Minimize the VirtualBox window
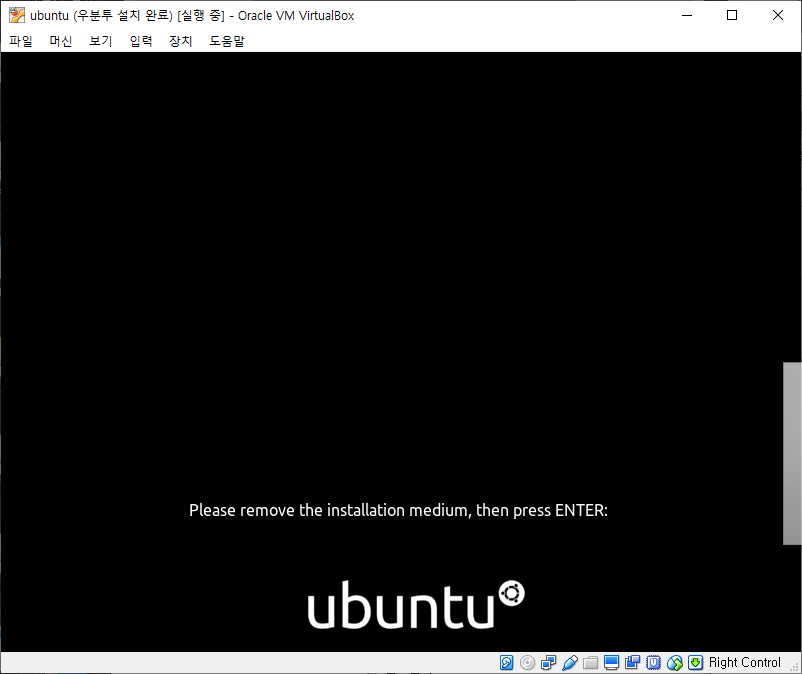802x674 pixels. click(687, 15)
